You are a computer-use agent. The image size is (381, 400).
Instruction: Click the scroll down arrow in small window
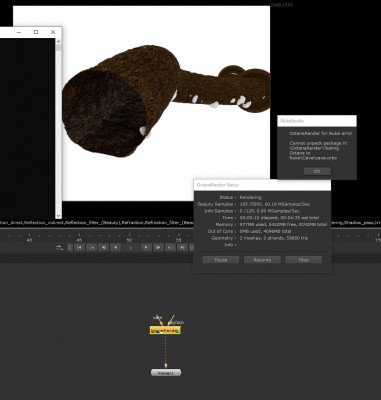[x=58, y=216]
